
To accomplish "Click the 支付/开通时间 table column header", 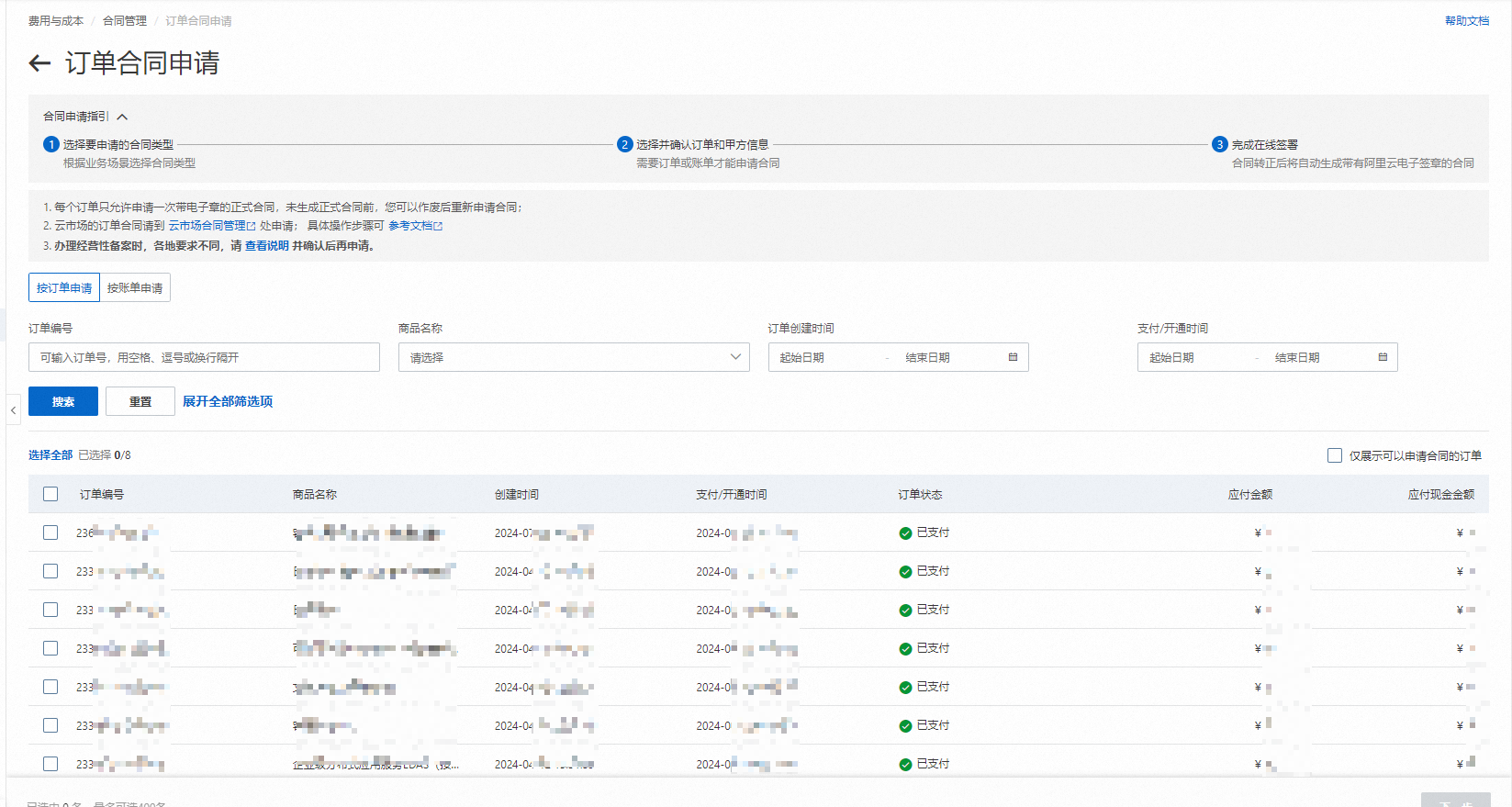I will click(732, 494).
